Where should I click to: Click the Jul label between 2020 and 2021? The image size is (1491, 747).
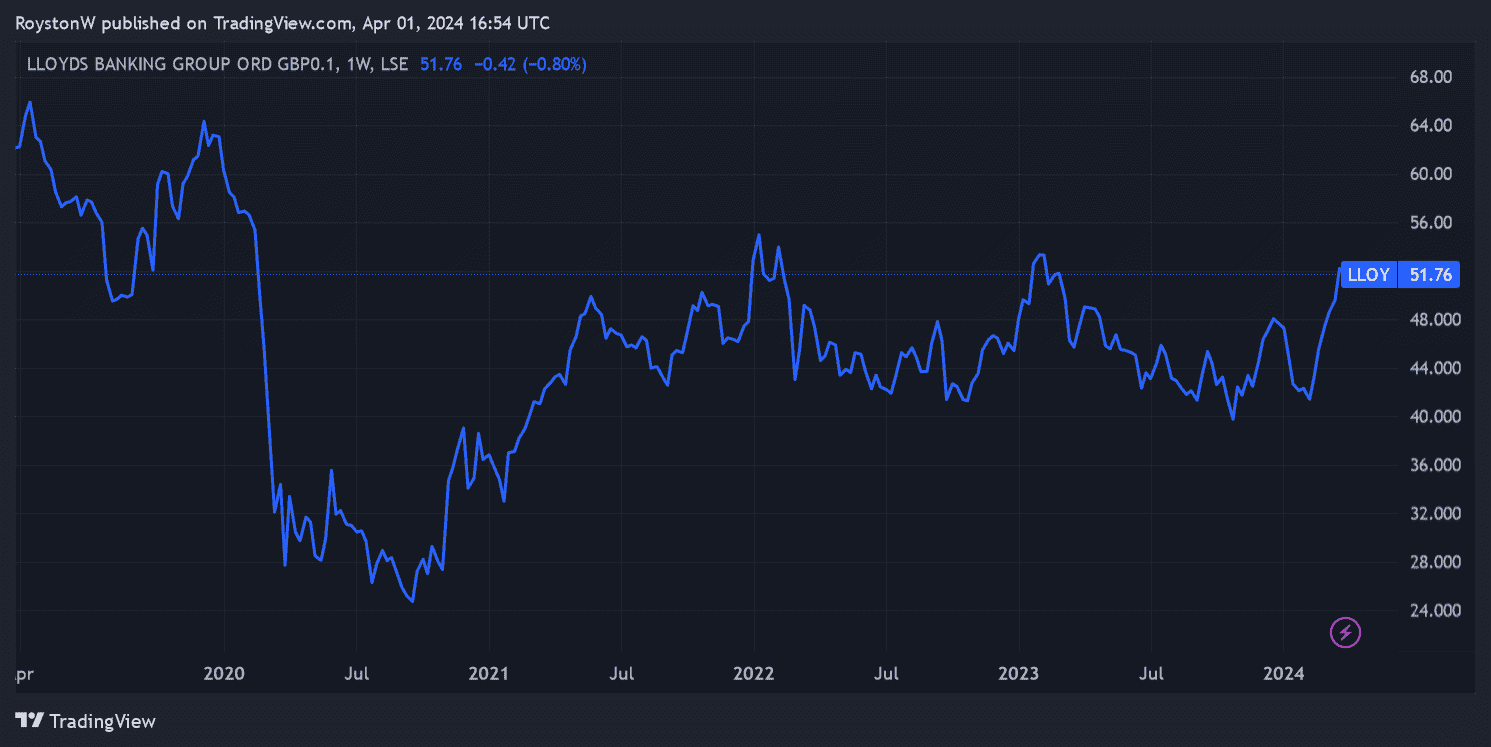coord(357,674)
